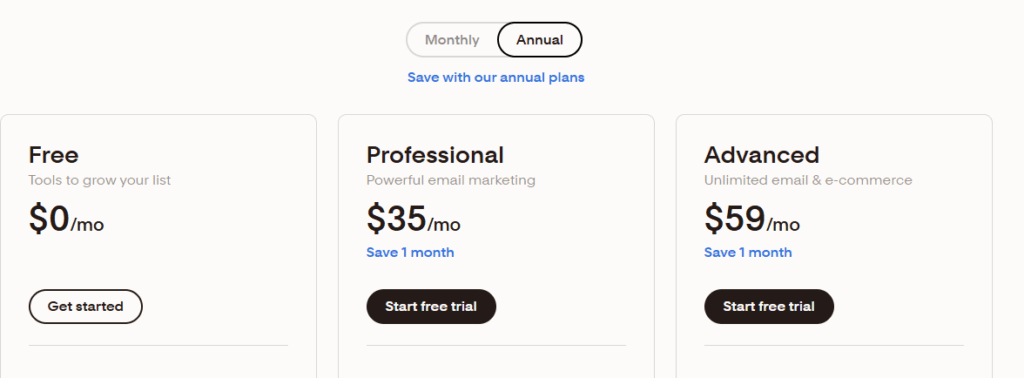Select the Free plan heading

coord(54,155)
